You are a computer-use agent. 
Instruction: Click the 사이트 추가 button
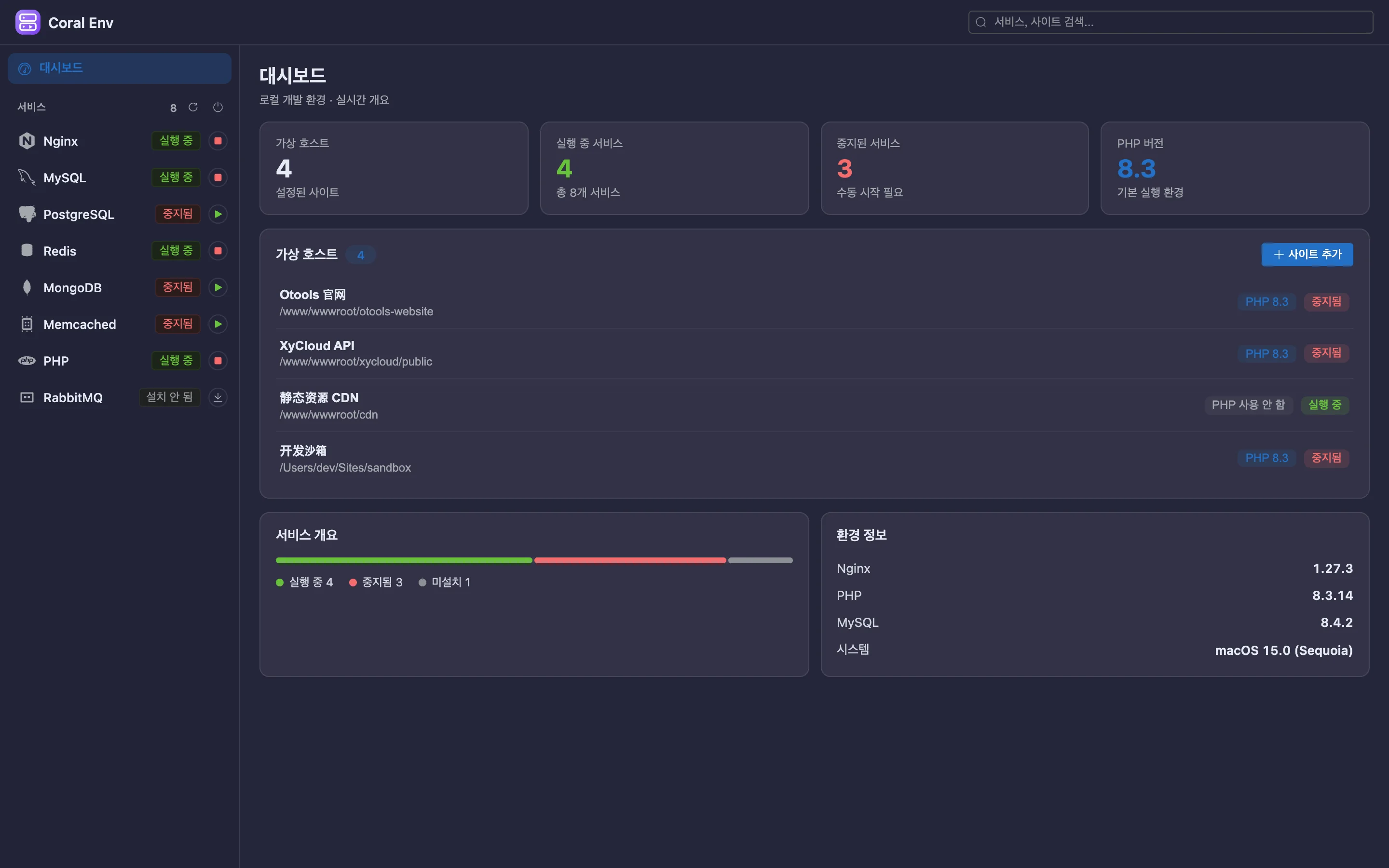tap(1307, 254)
